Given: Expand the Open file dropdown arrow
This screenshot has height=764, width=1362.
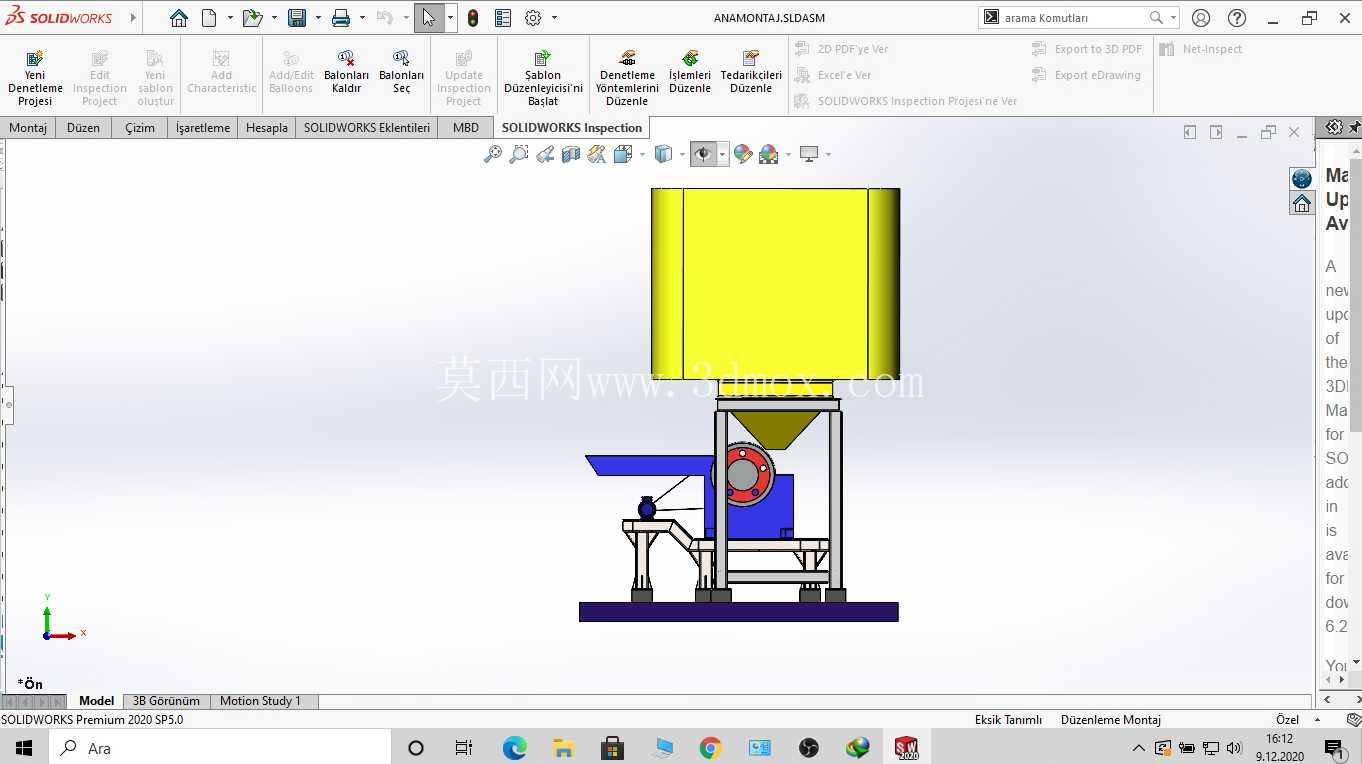Looking at the screenshot, I should [274, 18].
